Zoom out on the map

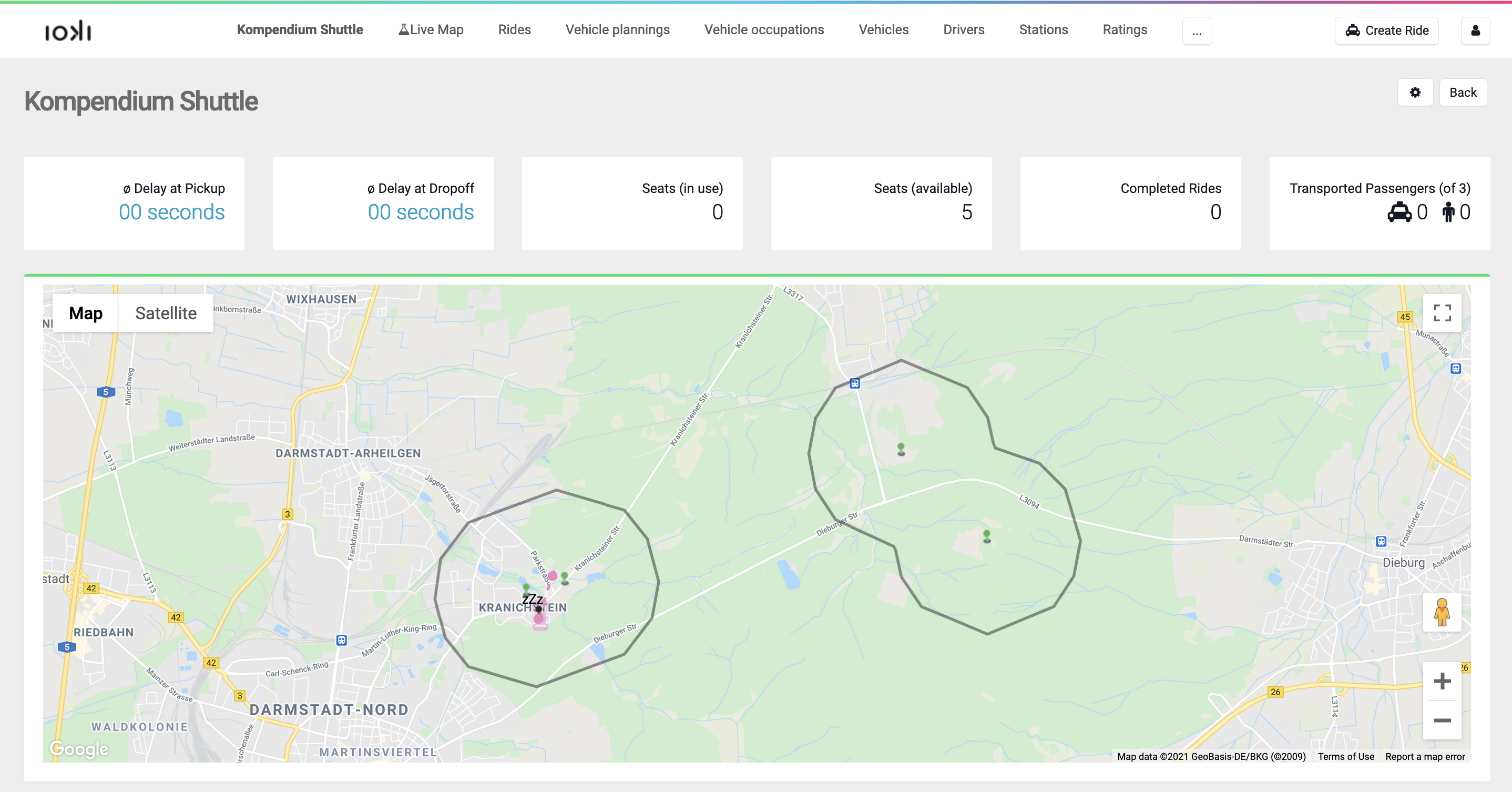coord(1442,720)
